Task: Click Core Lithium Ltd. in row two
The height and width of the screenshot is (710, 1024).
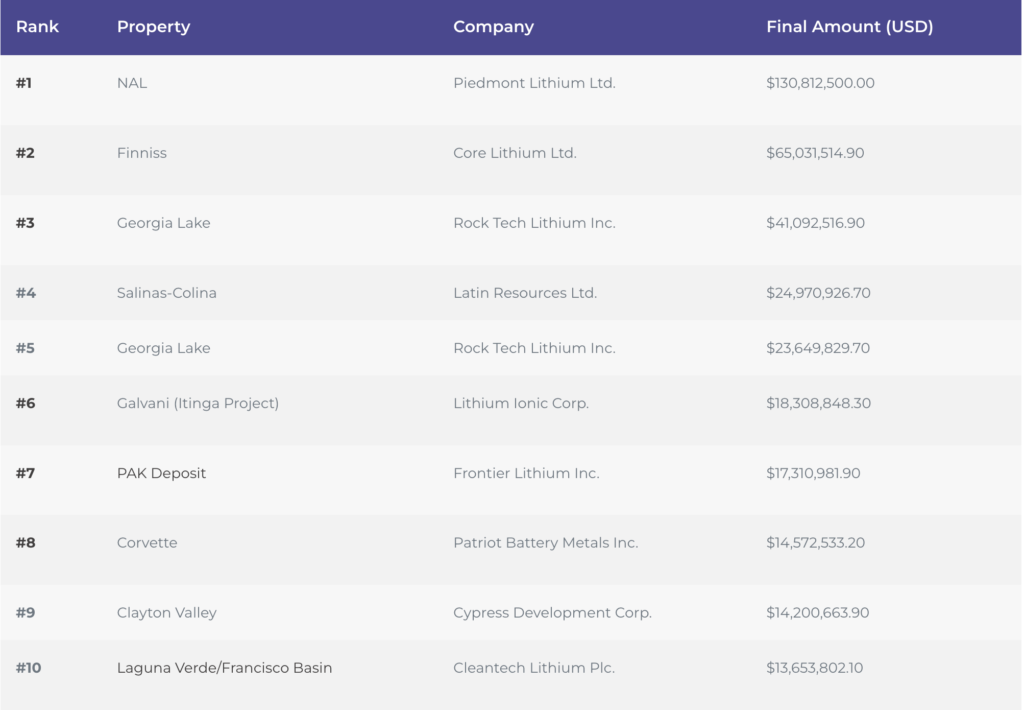Action: pyautogui.click(x=515, y=153)
